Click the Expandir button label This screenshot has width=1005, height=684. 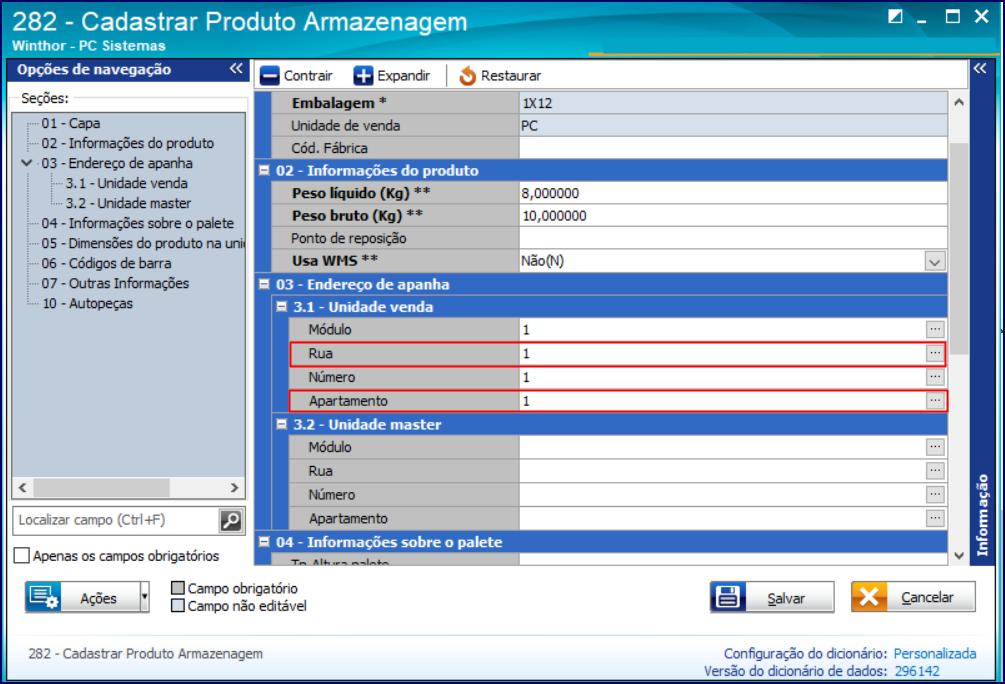(403, 76)
